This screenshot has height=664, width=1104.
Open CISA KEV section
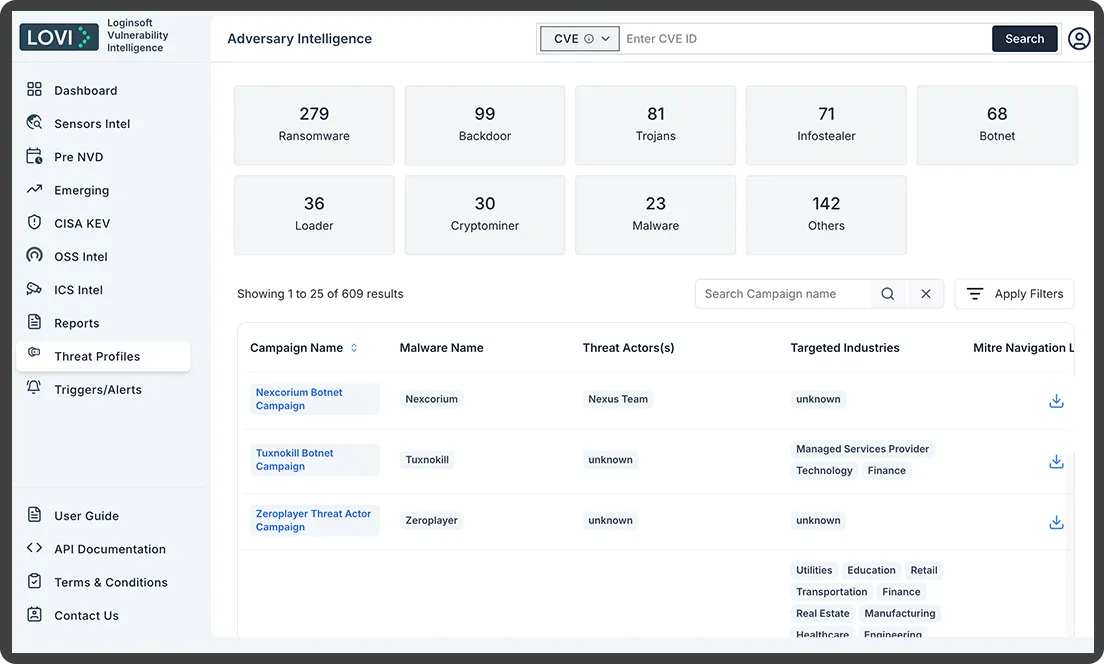(x=82, y=223)
